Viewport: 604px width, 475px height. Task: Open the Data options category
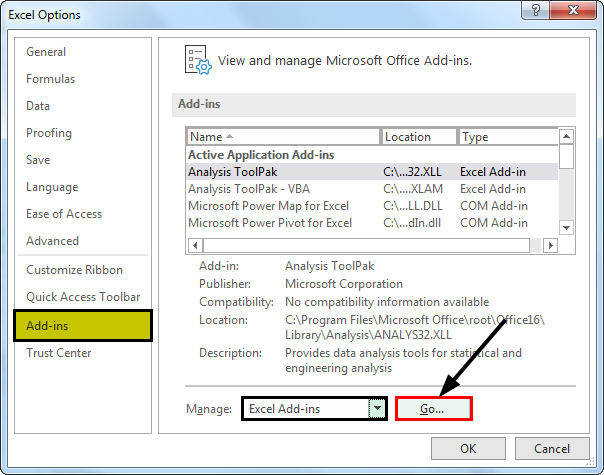38,106
